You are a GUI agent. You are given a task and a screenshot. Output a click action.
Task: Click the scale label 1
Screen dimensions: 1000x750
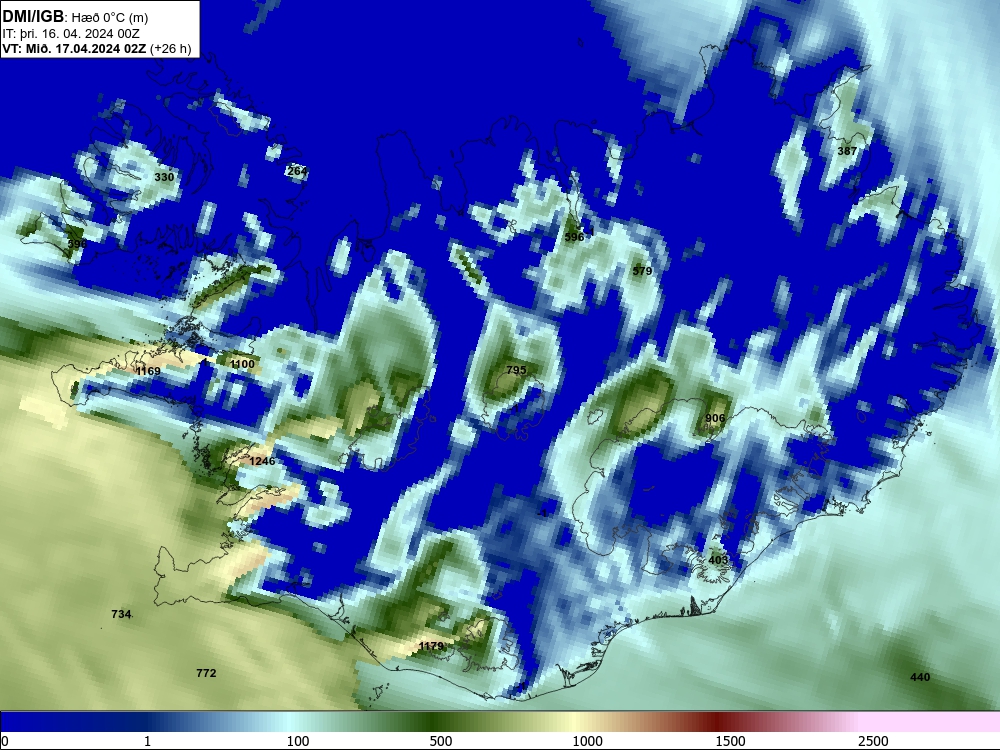tap(147, 741)
